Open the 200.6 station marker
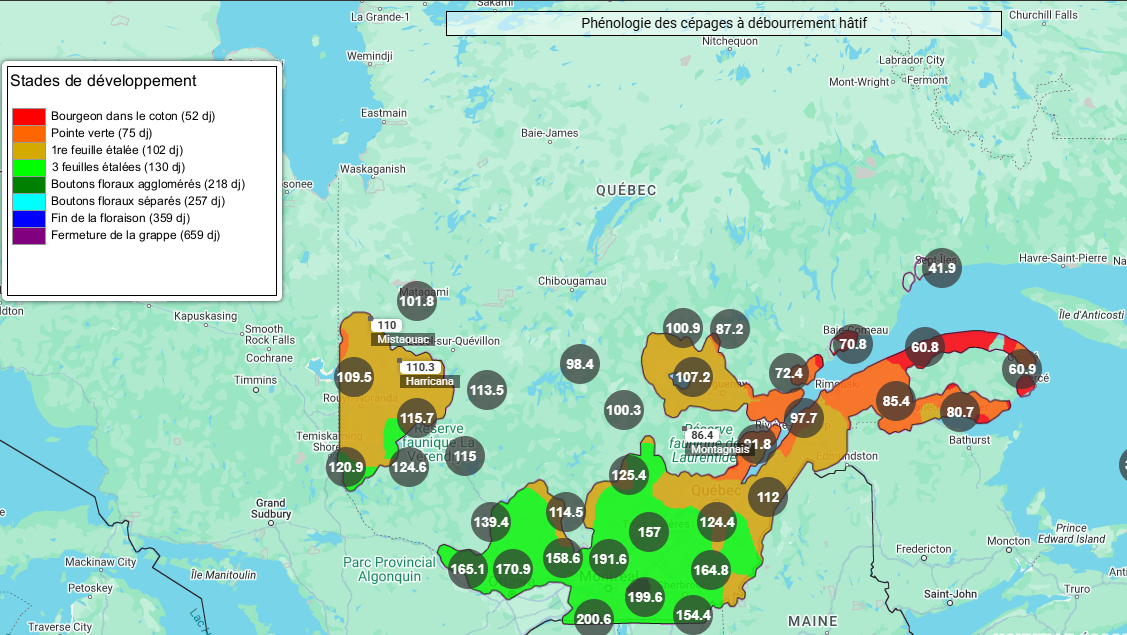The height and width of the screenshot is (635, 1127). coord(594,619)
